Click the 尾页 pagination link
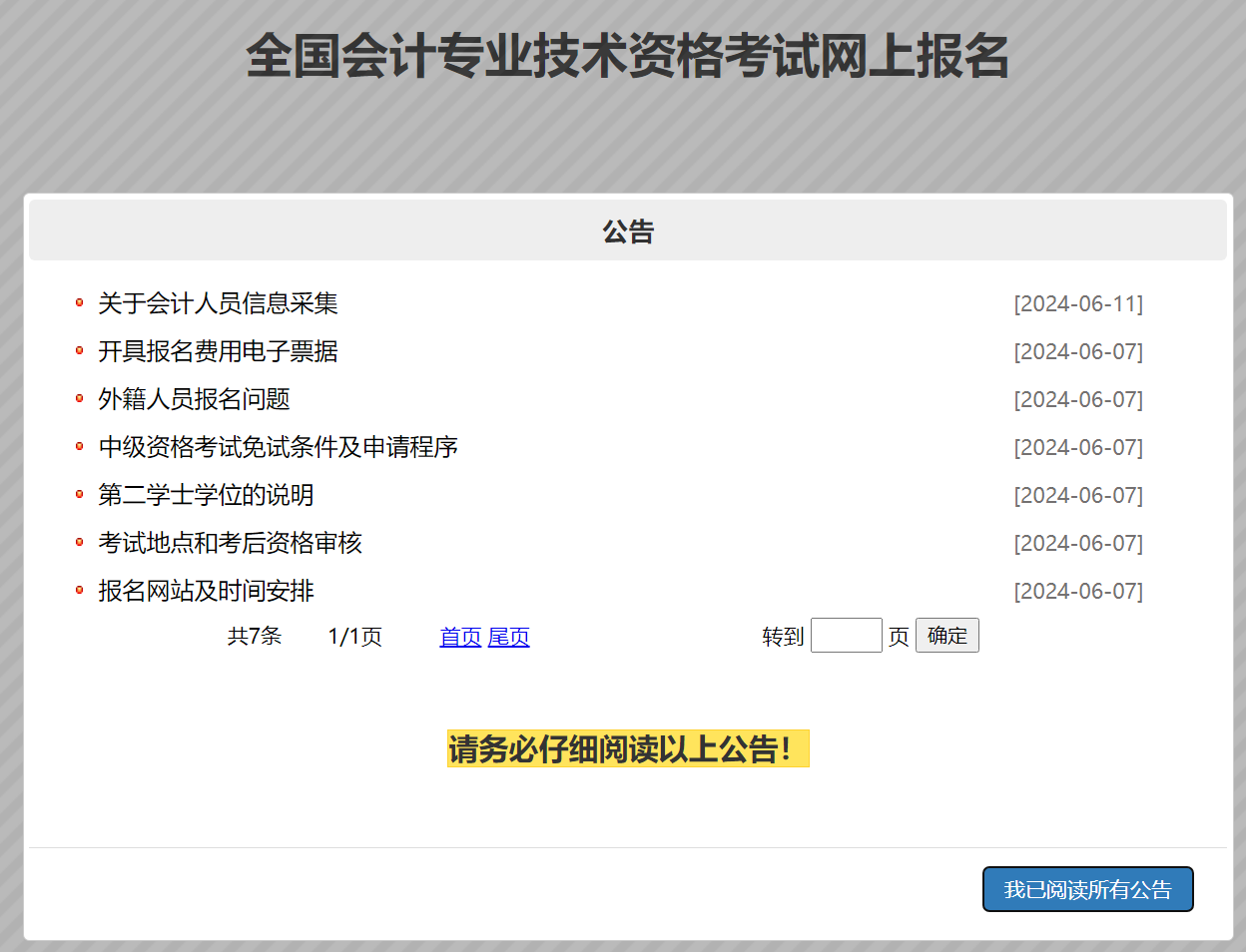Image resolution: width=1246 pixels, height=952 pixels. pyautogui.click(x=508, y=637)
